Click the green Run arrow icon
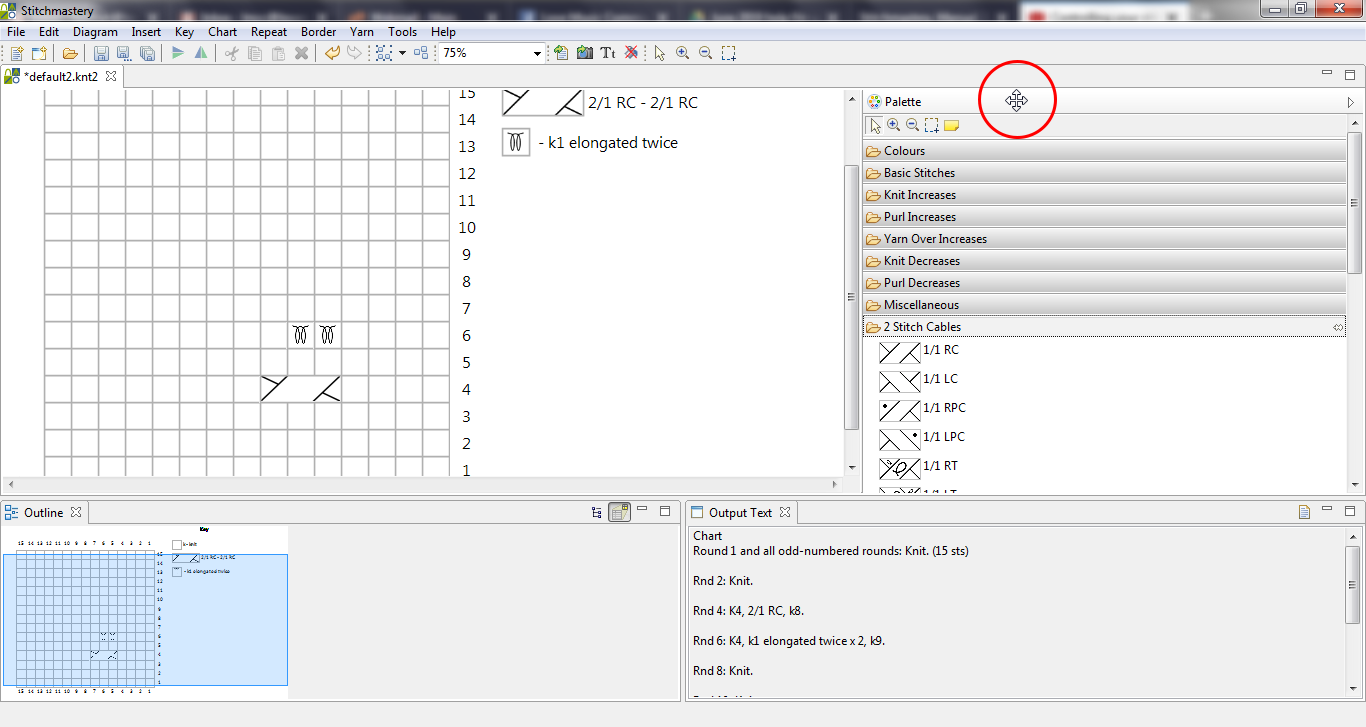This screenshot has width=1366, height=727. [x=178, y=53]
